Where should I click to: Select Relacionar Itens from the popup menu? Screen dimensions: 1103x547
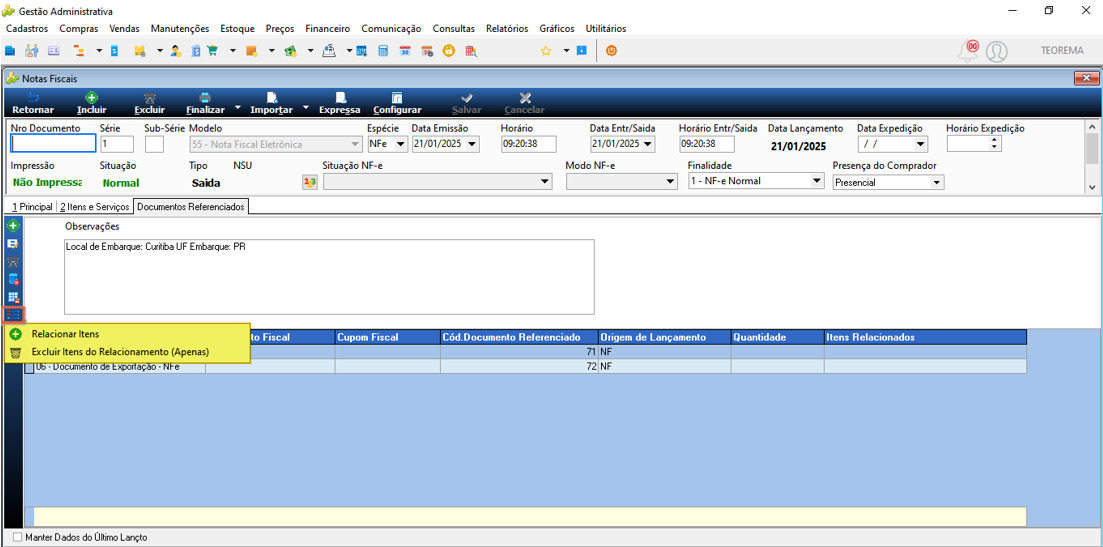65,334
